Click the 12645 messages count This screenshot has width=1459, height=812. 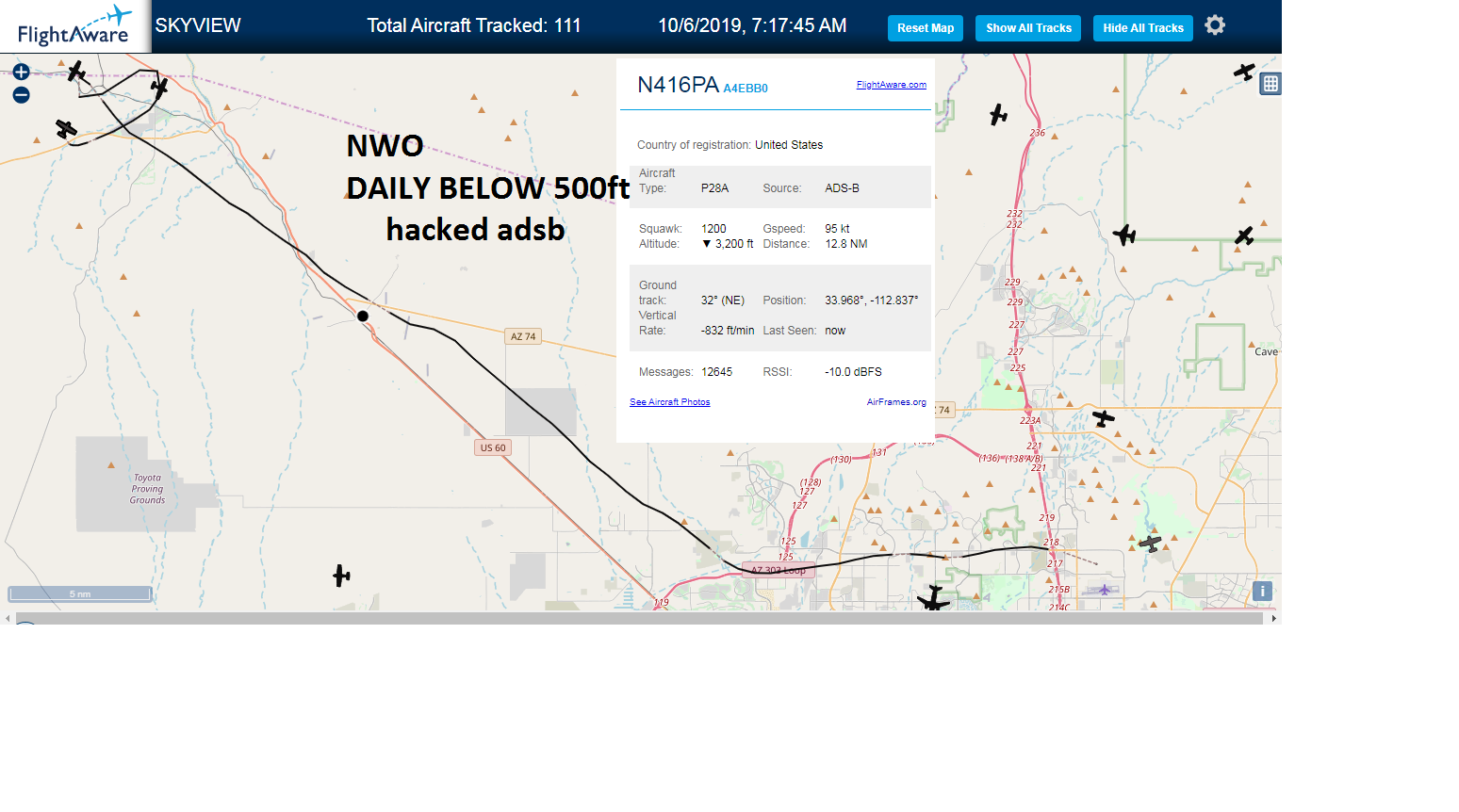tap(717, 372)
